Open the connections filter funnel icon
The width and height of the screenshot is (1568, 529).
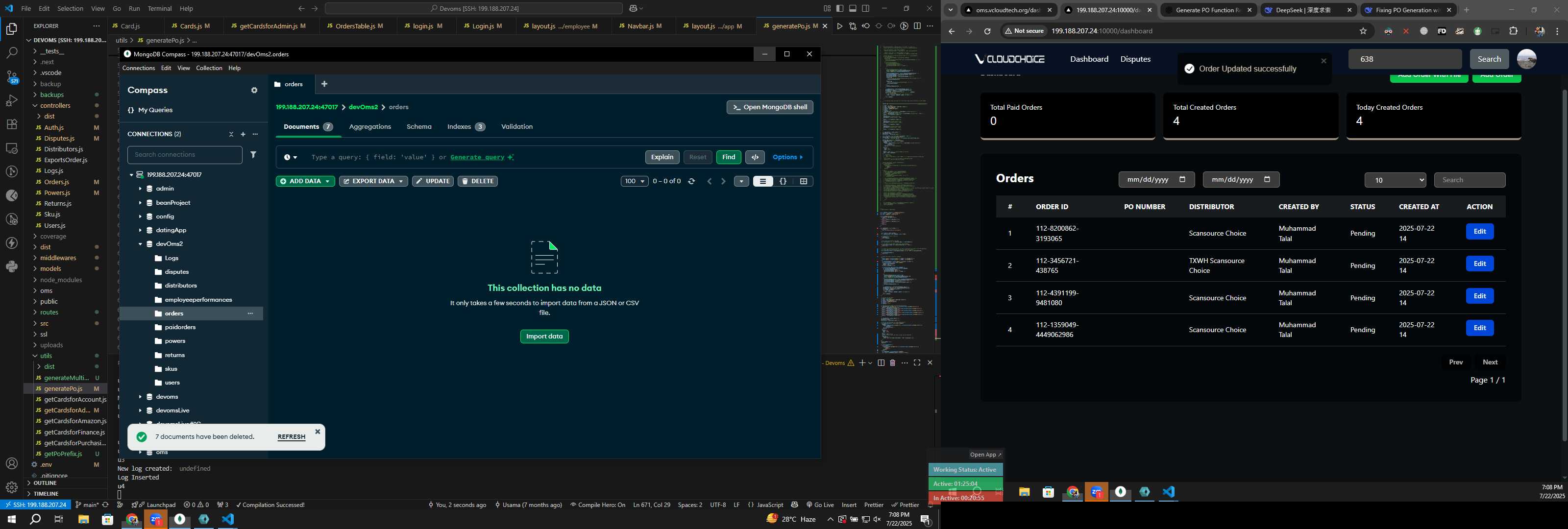coord(253,155)
